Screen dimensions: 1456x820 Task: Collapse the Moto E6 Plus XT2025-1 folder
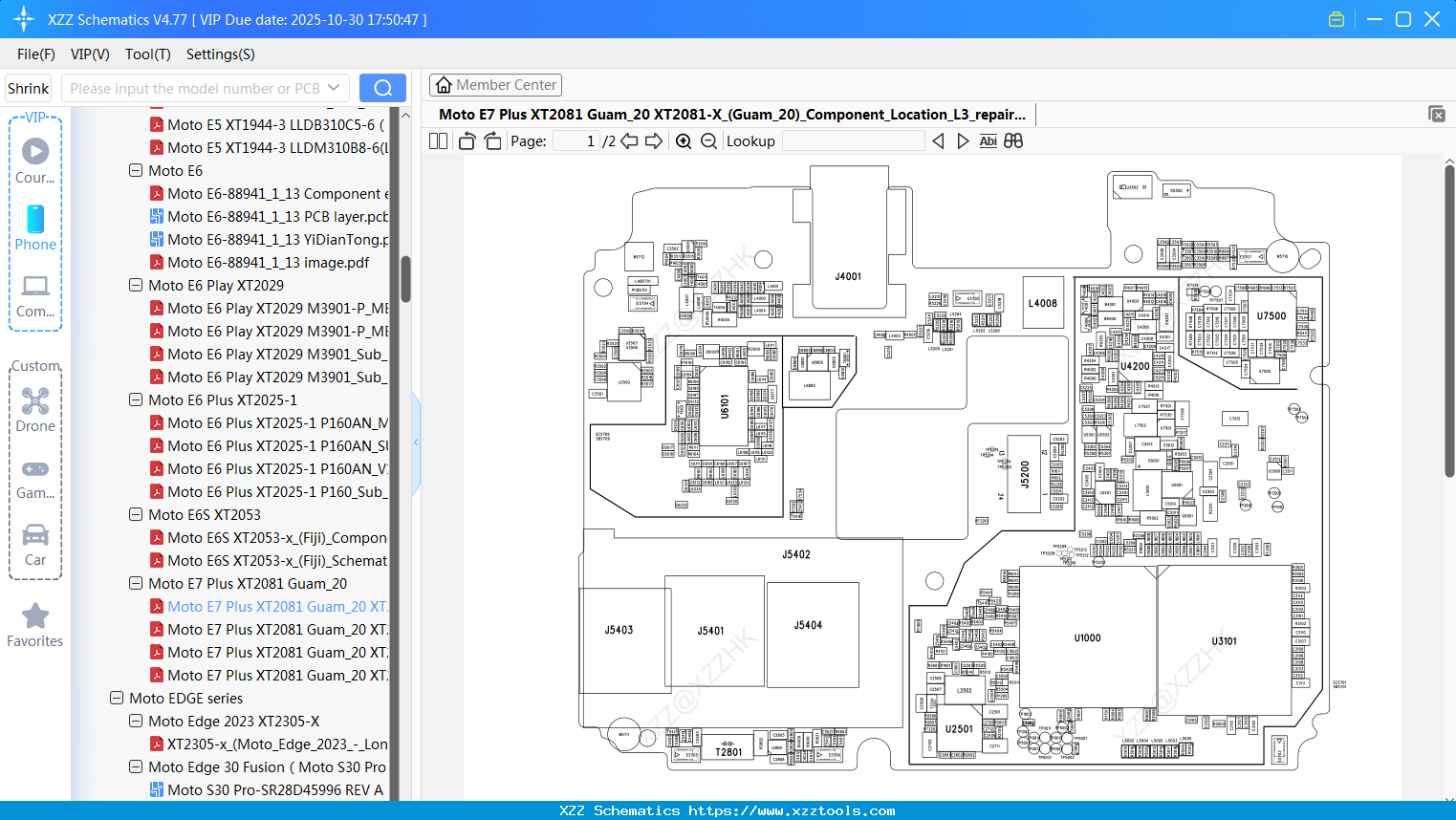pos(136,399)
